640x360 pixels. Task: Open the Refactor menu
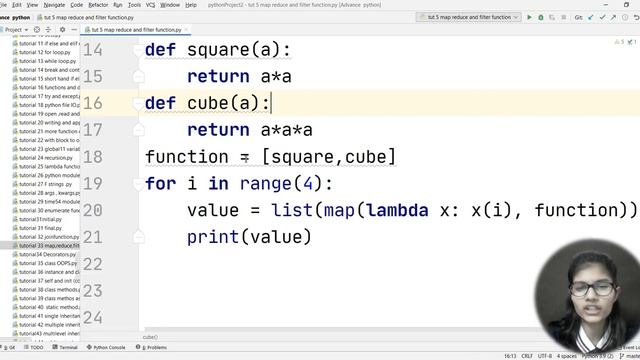click(x=98, y=5)
